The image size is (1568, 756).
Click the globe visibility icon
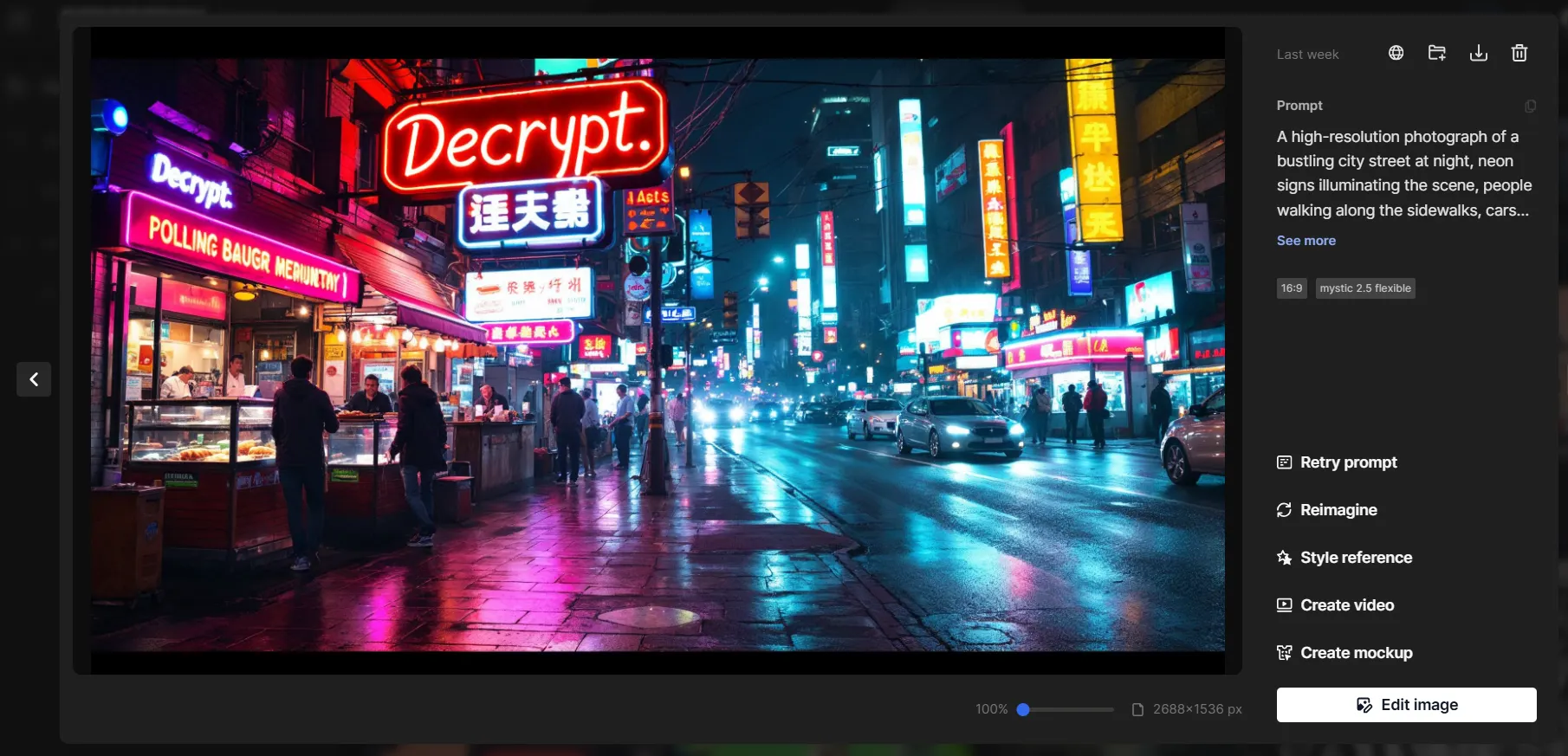(x=1396, y=53)
